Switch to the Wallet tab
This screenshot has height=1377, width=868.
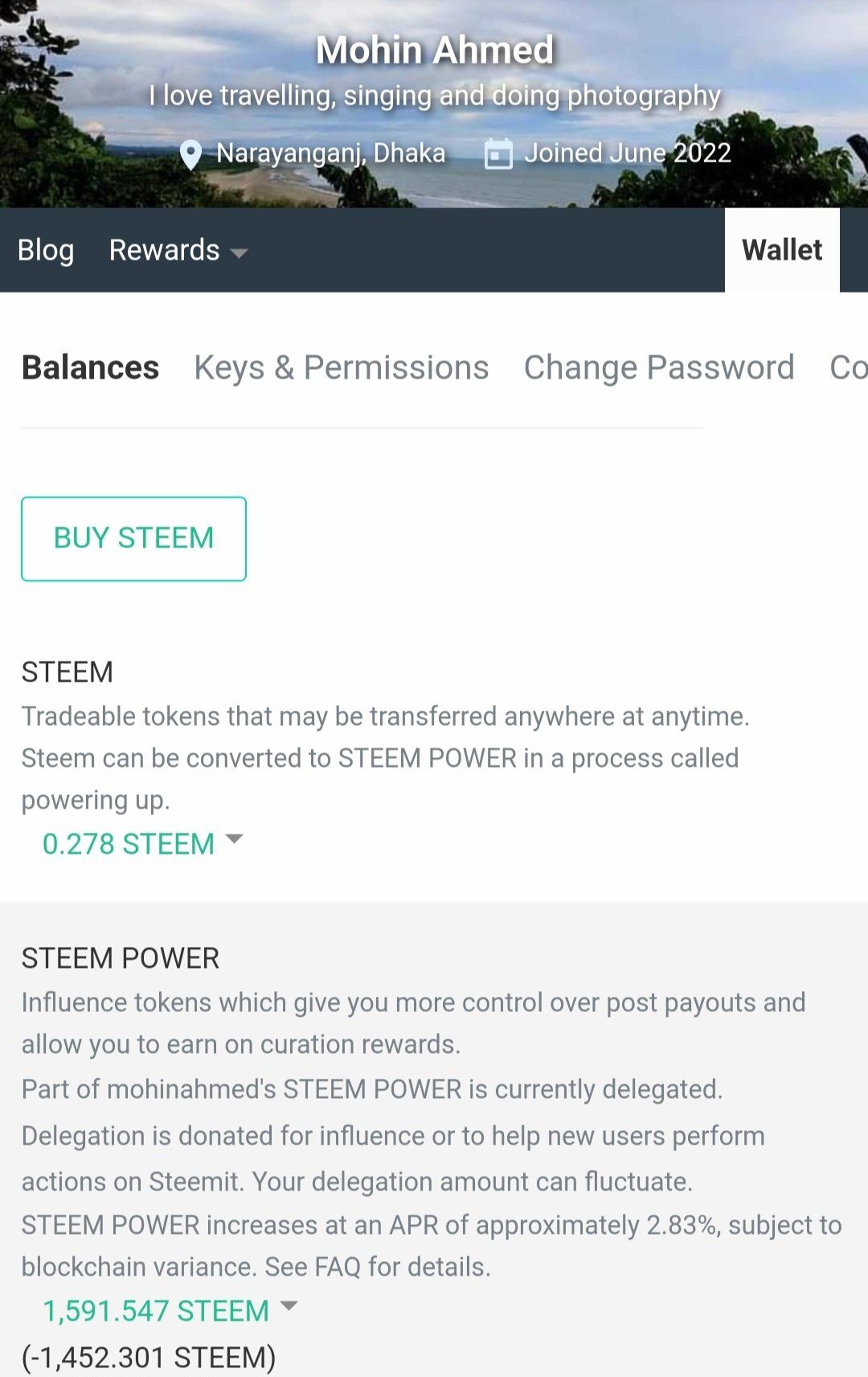782,250
